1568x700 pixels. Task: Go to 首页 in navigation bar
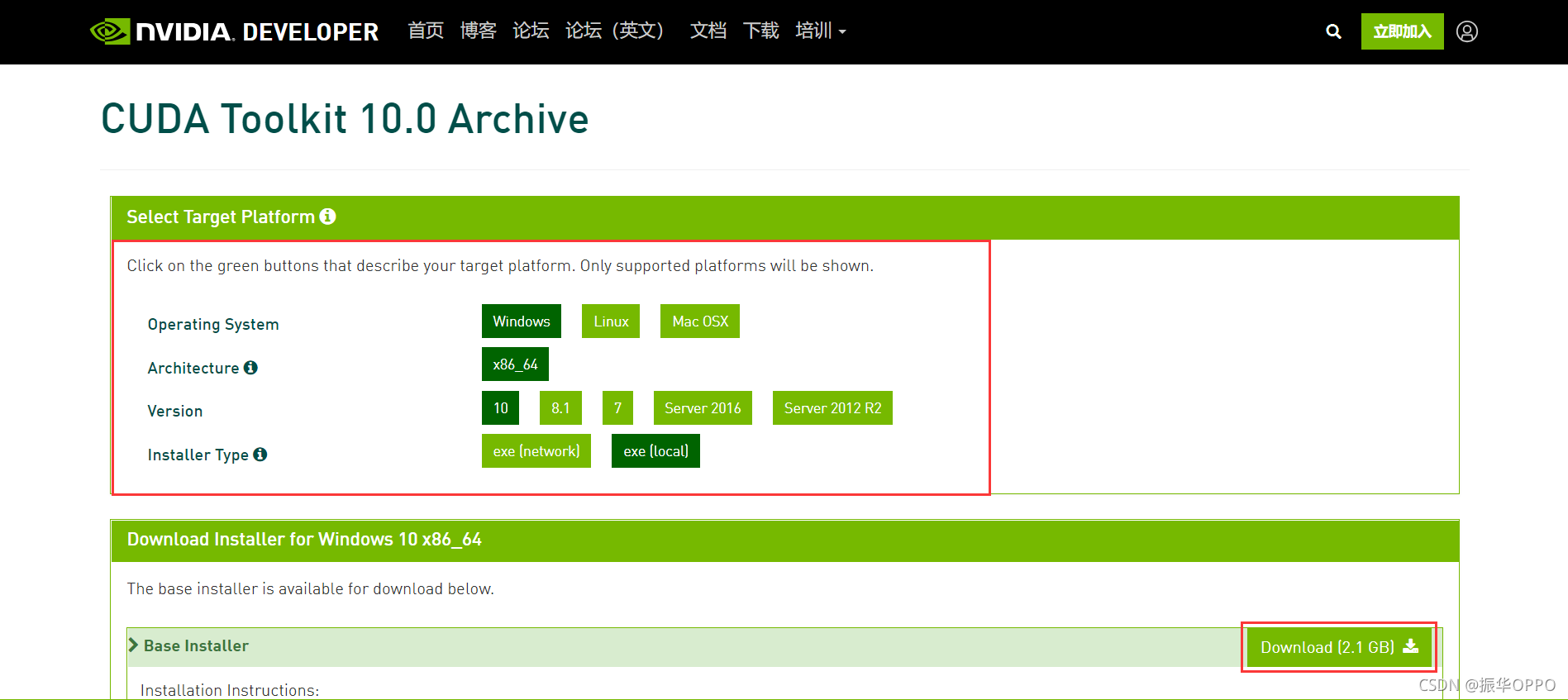(426, 31)
